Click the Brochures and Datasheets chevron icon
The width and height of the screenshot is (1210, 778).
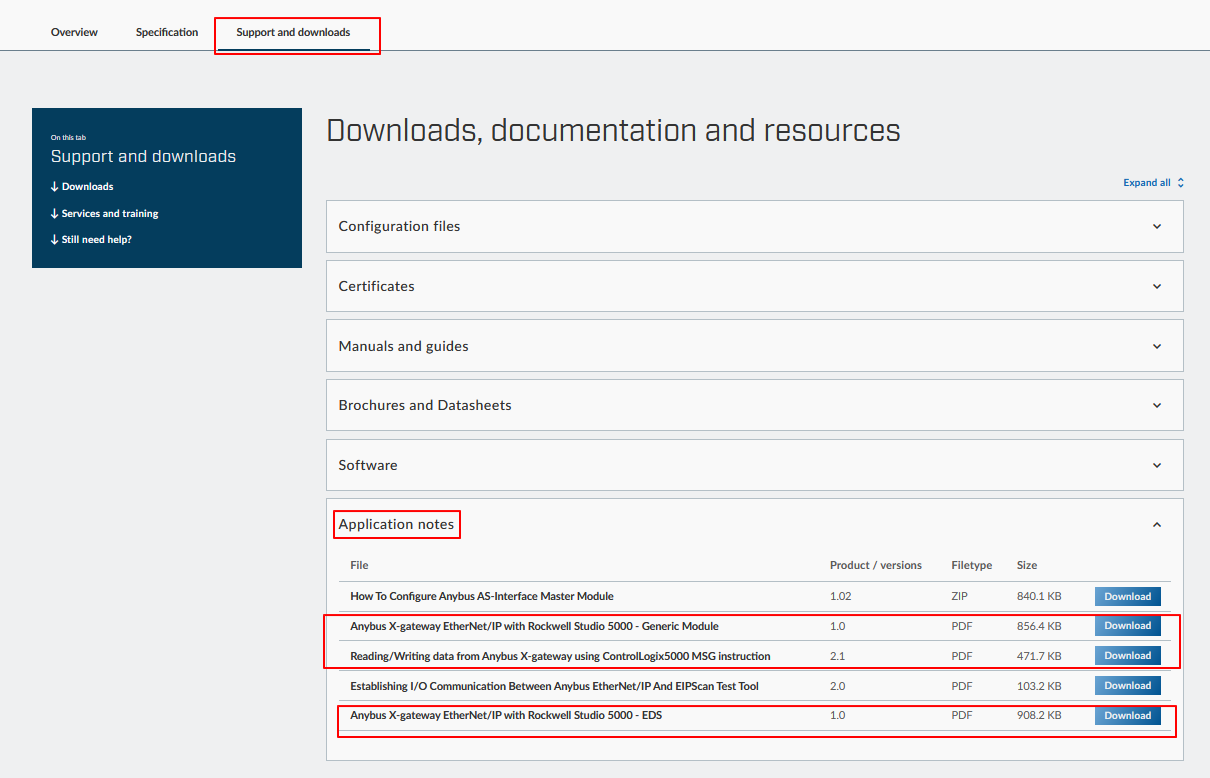pyautogui.click(x=1157, y=405)
